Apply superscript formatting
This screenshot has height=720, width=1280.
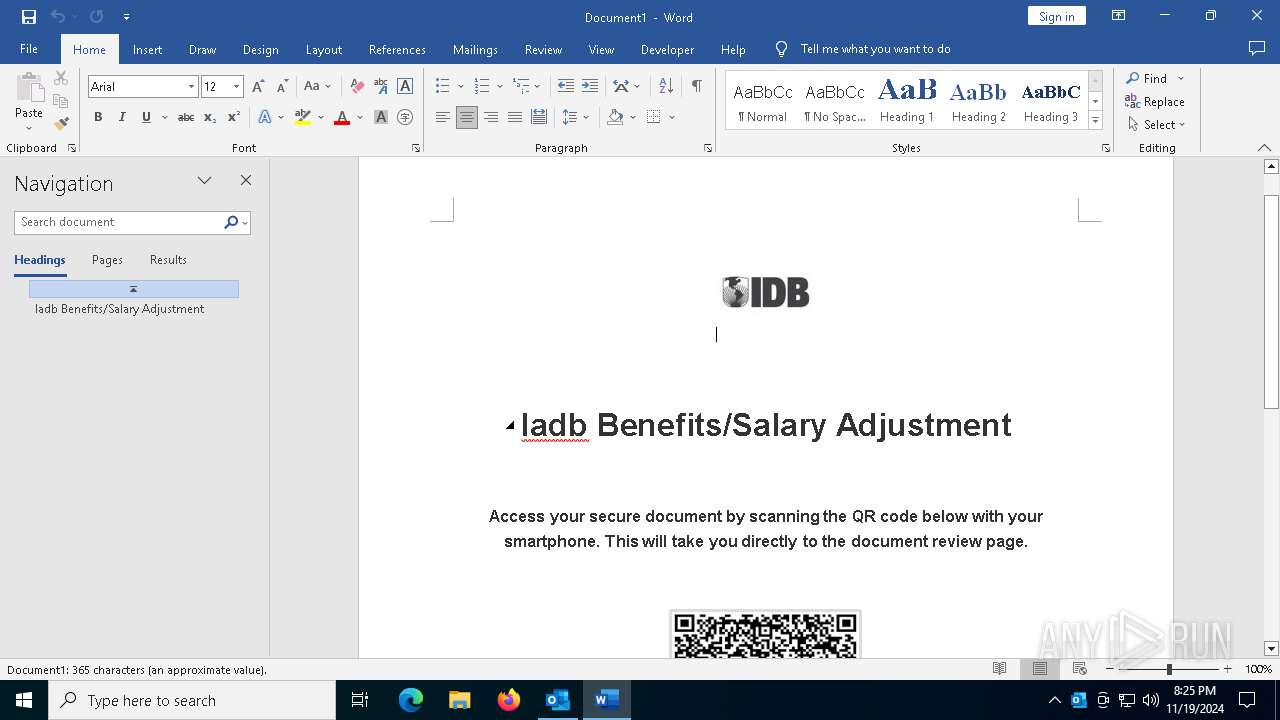tap(233, 117)
